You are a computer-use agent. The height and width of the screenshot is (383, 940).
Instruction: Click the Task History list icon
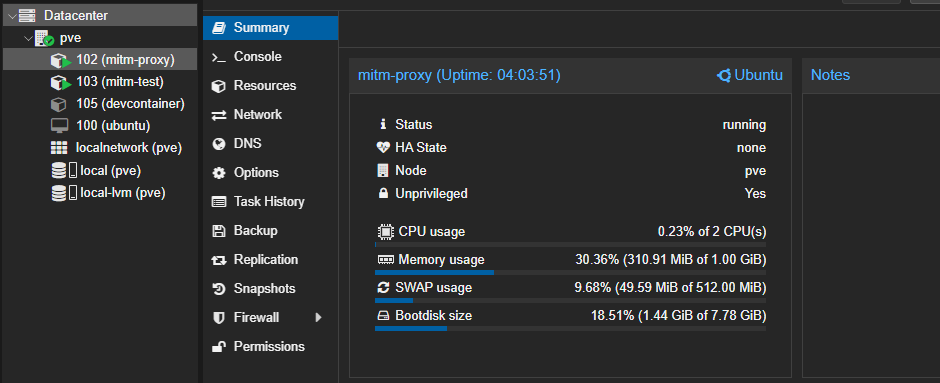click(219, 202)
